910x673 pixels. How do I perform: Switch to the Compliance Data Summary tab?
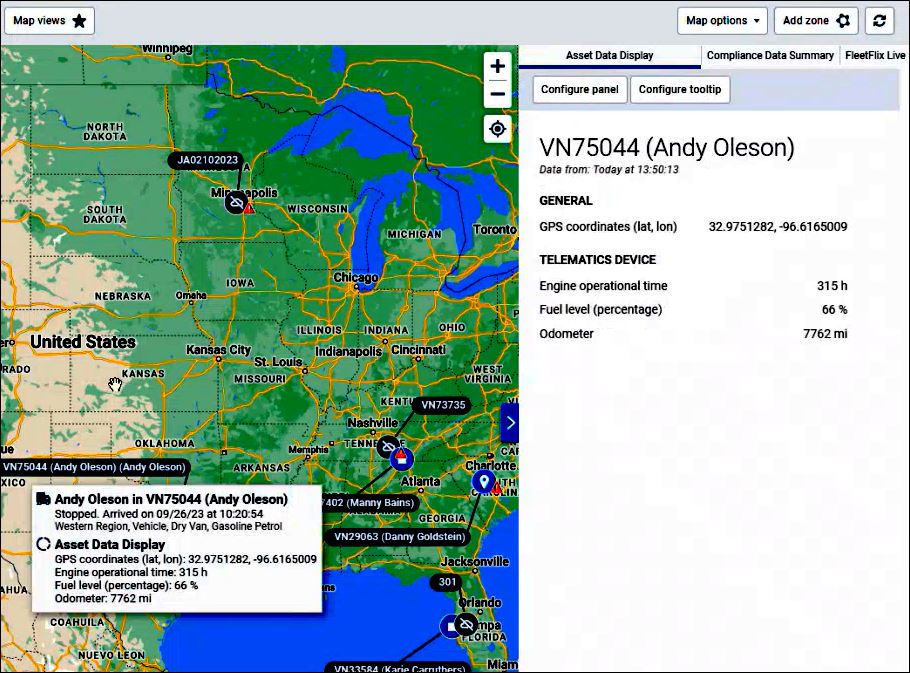[769, 56]
